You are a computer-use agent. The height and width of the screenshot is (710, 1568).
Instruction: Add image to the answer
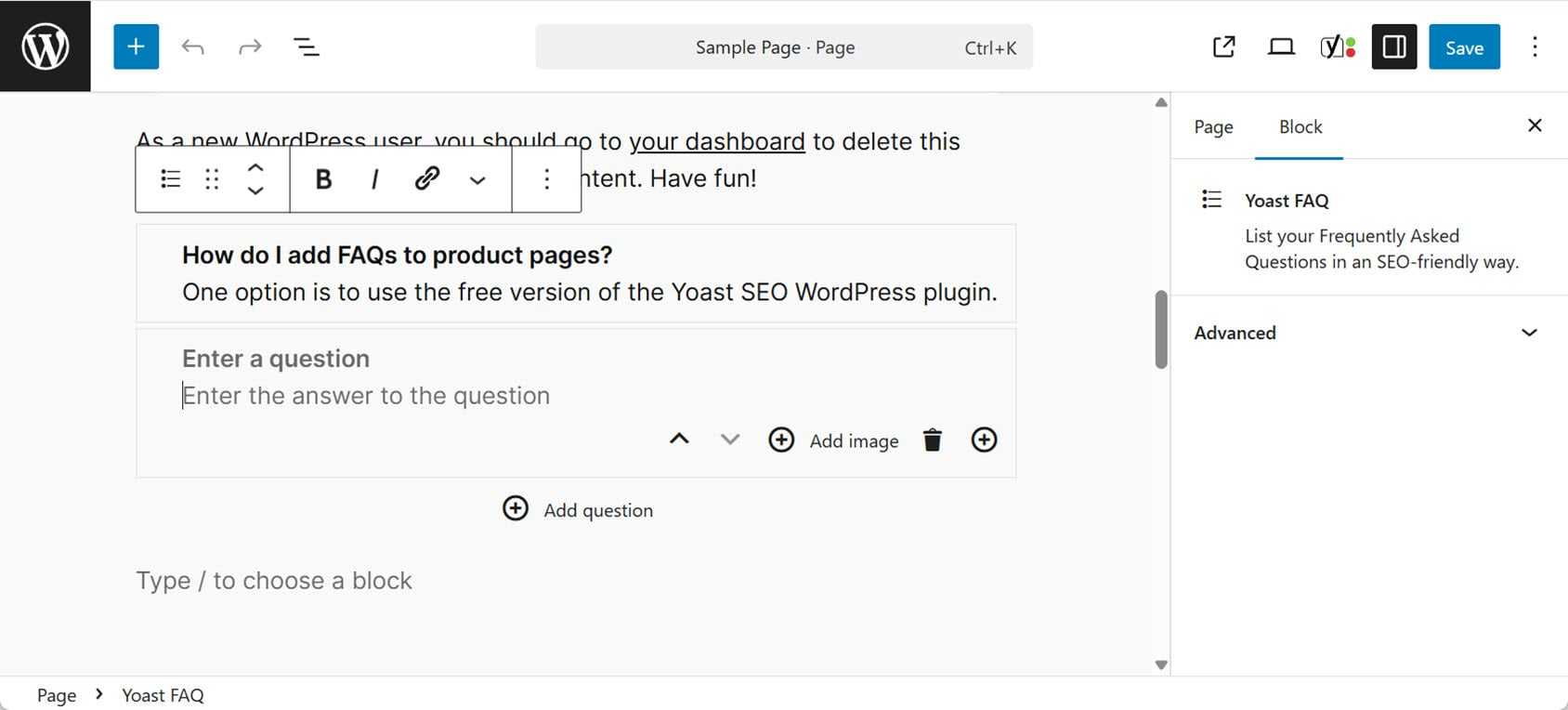tap(833, 440)
